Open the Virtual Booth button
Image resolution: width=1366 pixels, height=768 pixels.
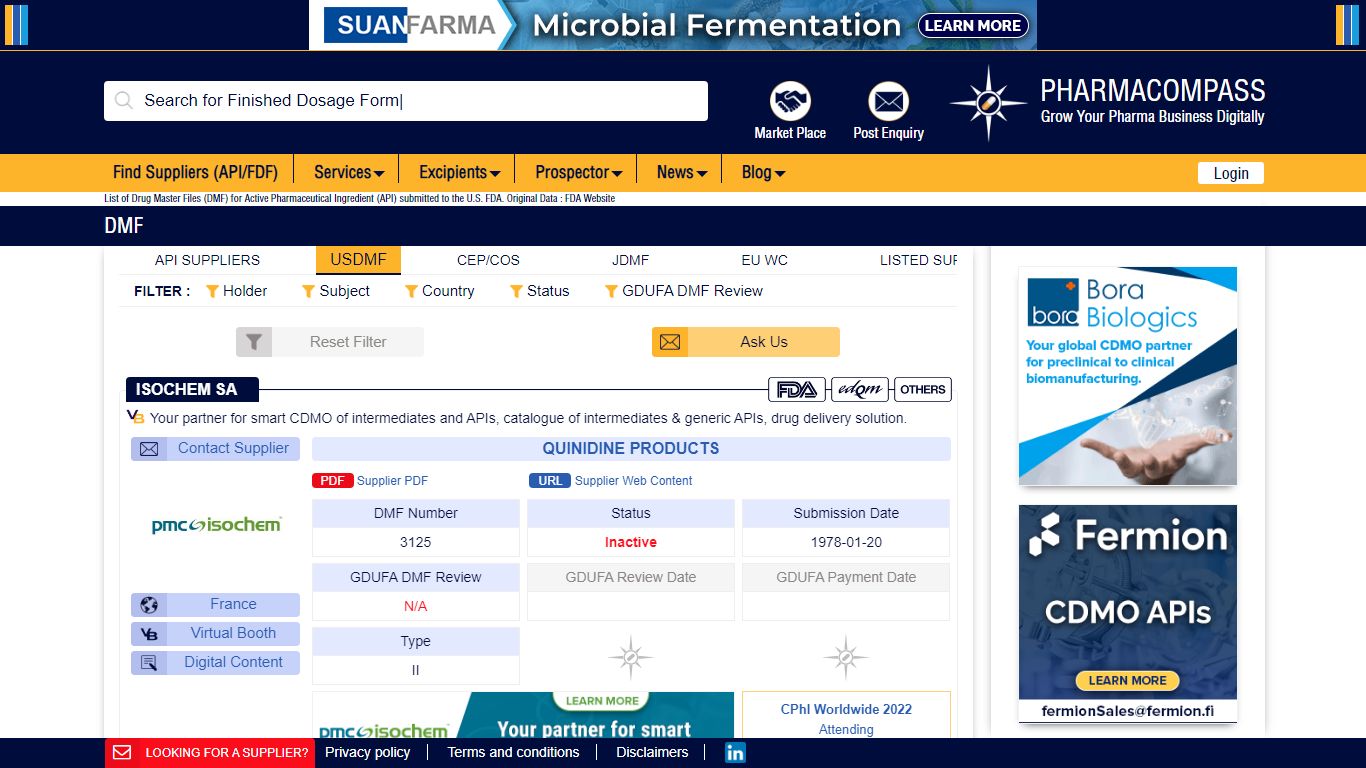click(x=215, y=634)
